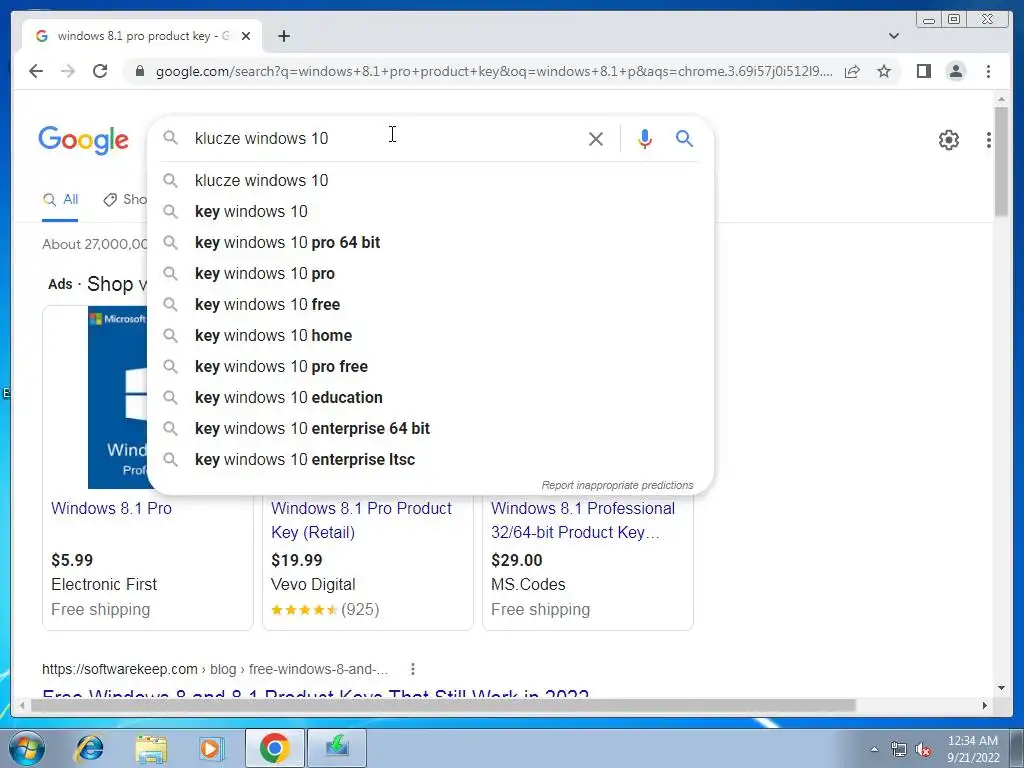Go to the Google logo homepage
The image size is (1024, 768).
(x=84, y=140)
